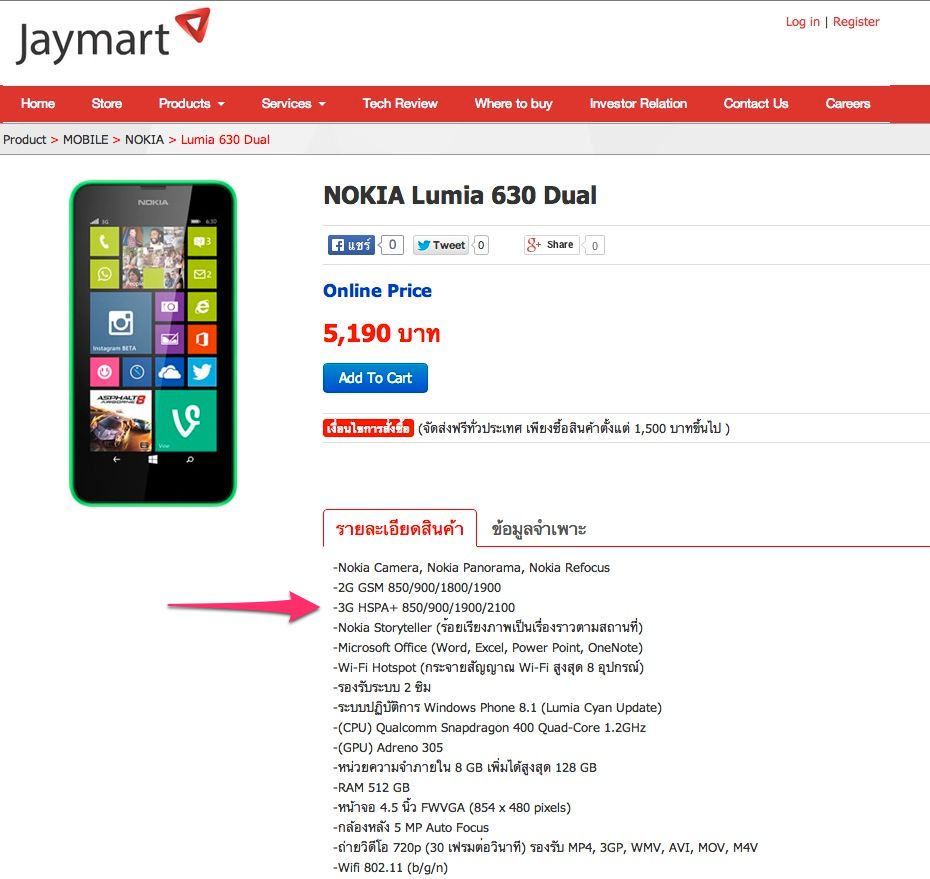The height and width of the screenshot is (879, 930).
Task: Open the Where to buy page
Action: coord(514,103)
